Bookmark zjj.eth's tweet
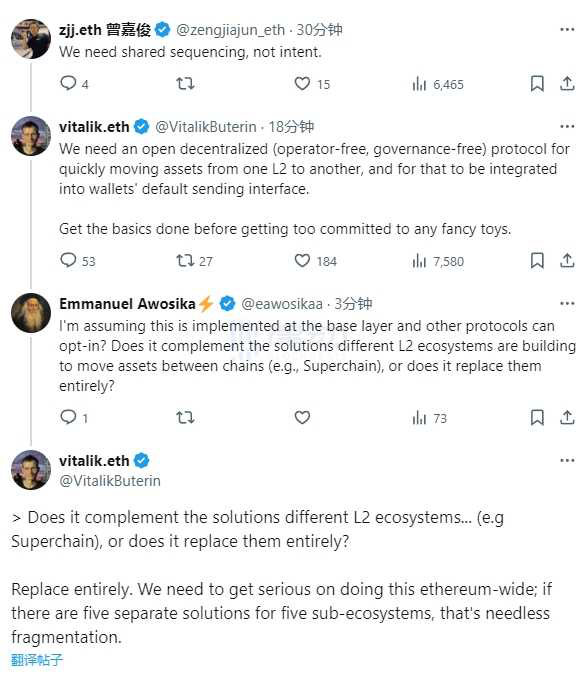Image resolution: width=579 pixels, height=681 pixels. point(537,83)
